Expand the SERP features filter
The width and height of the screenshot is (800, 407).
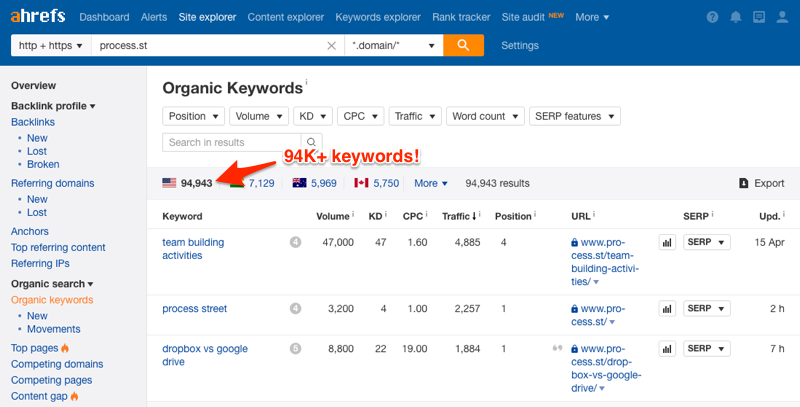574,116
